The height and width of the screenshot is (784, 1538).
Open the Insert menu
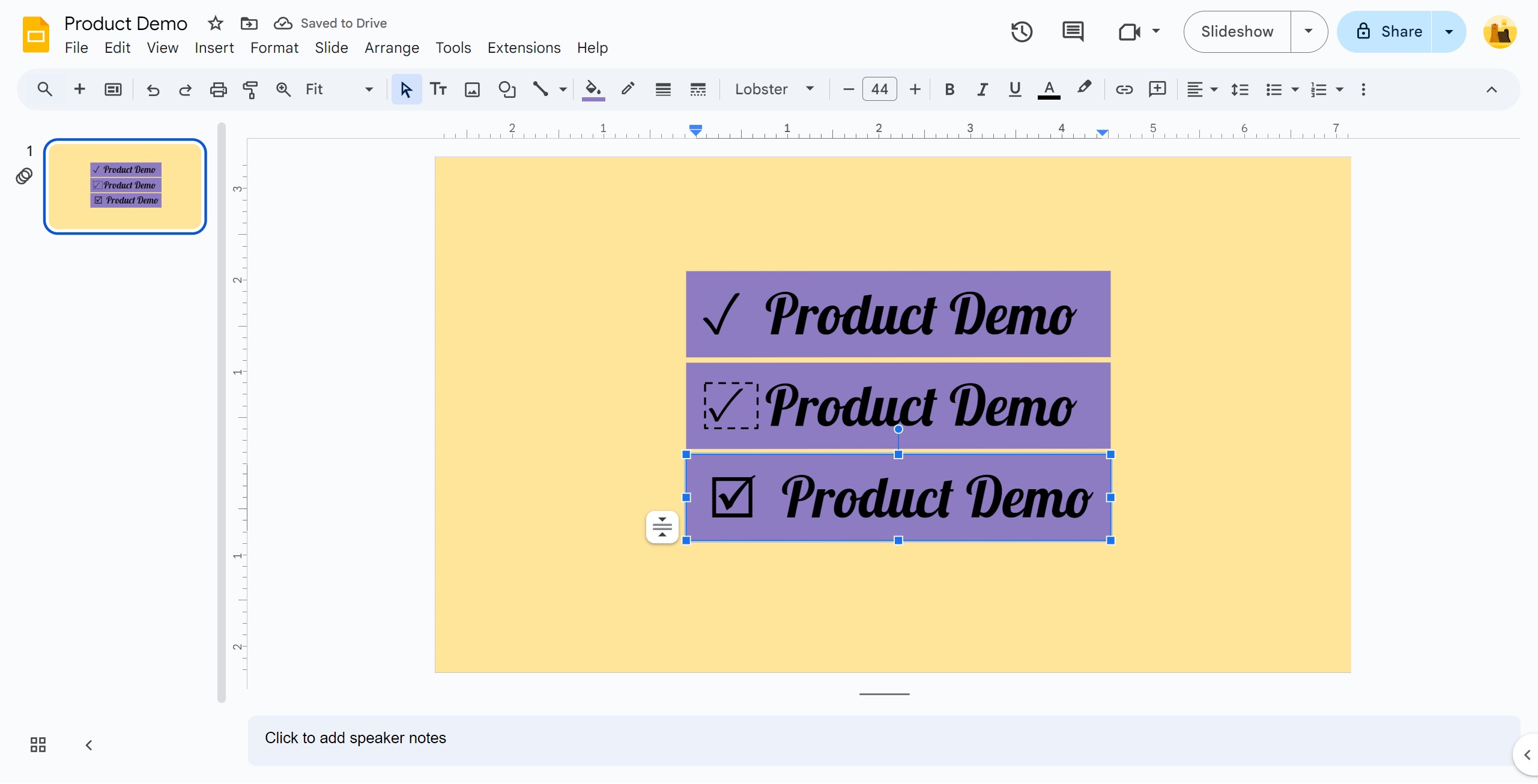click(214, 47)
